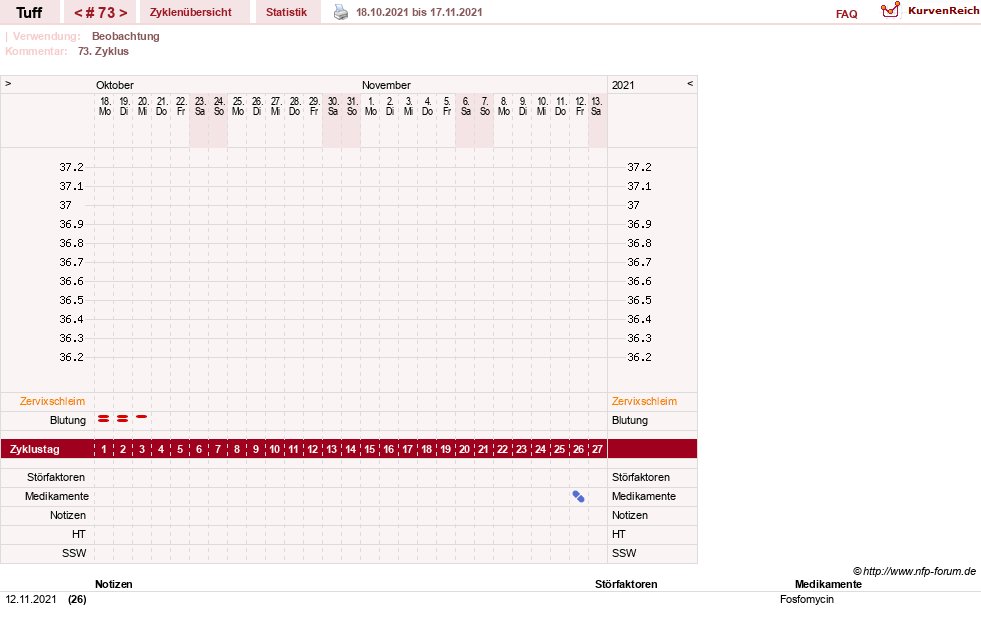
Task: Click the left Zervixschleim row label
Action: tap(53, 402)
